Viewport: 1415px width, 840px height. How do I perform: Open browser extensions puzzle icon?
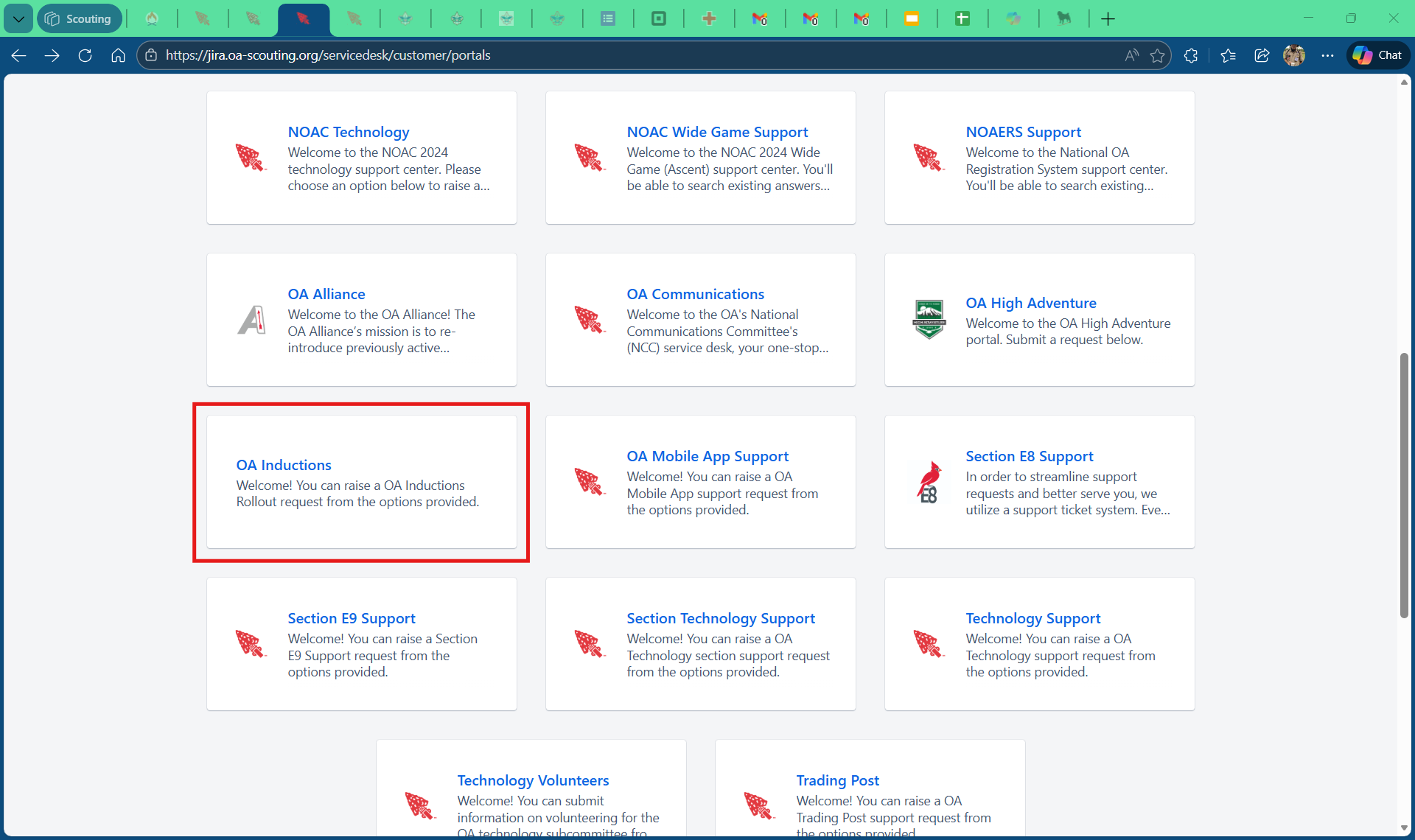pyautogui.click(x=1191, y=55)
